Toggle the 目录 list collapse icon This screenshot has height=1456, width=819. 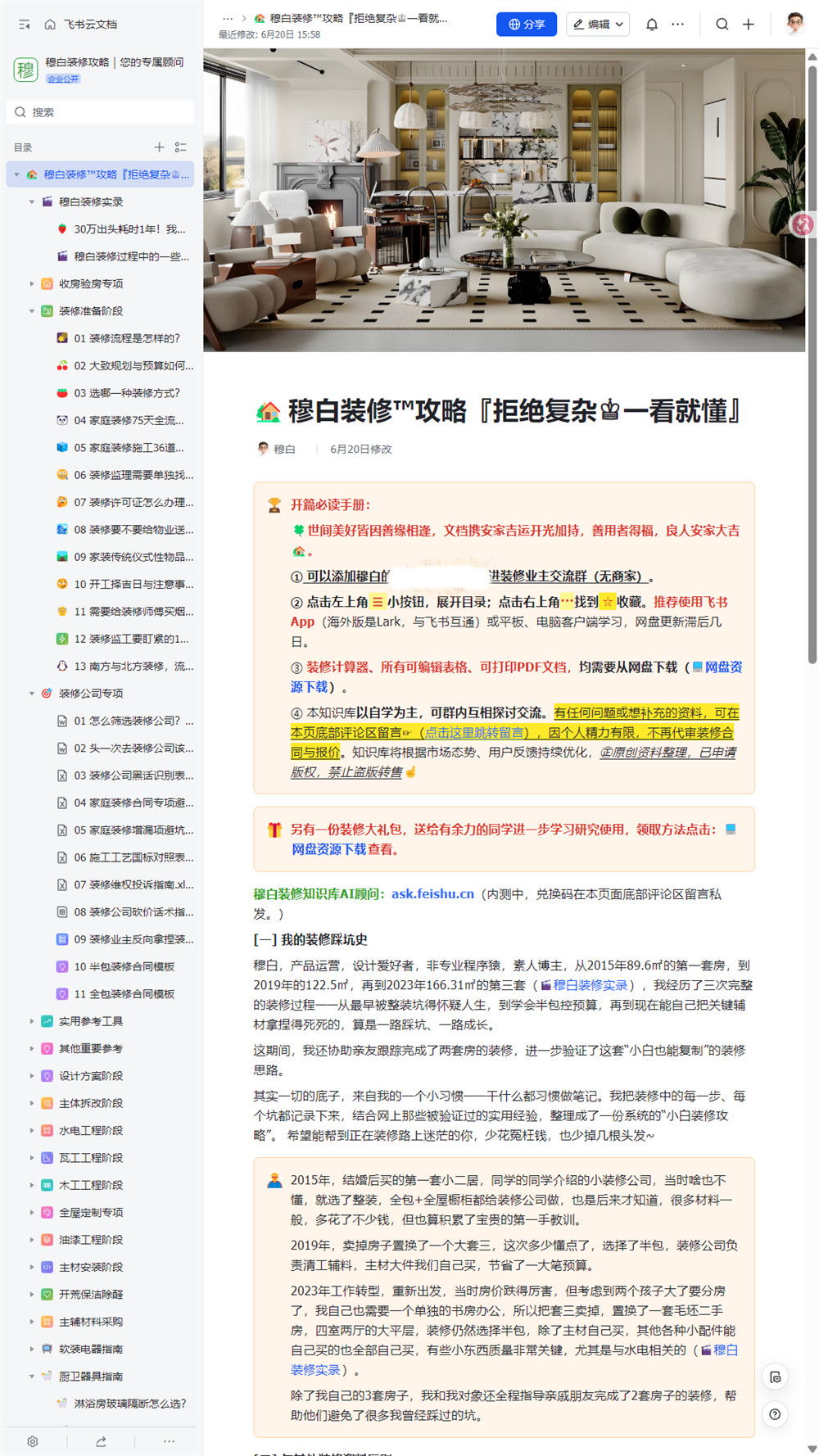(181, 147)
